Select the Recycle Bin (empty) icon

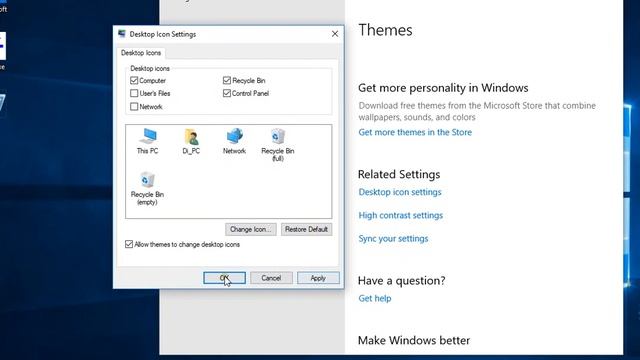(x=147, y=188)
